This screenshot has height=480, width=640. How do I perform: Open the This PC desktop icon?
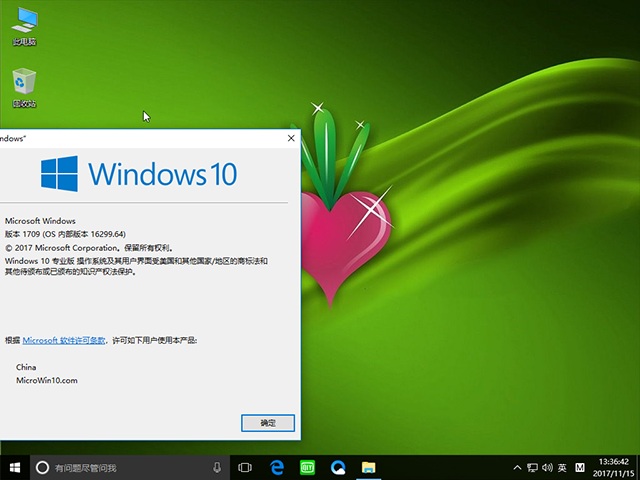click(x=24, y=26)
